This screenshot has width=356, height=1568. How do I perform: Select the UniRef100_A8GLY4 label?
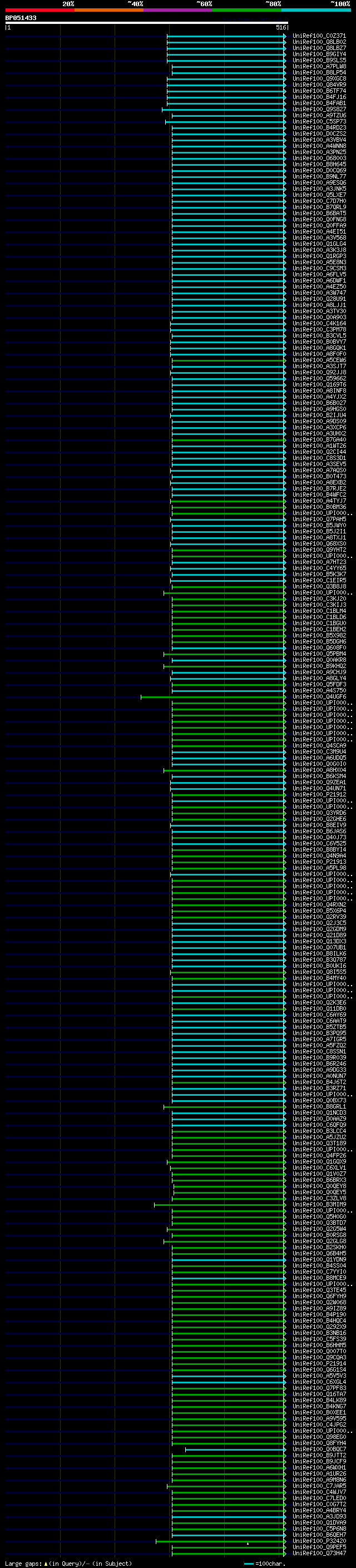click(x=319, y=678)
